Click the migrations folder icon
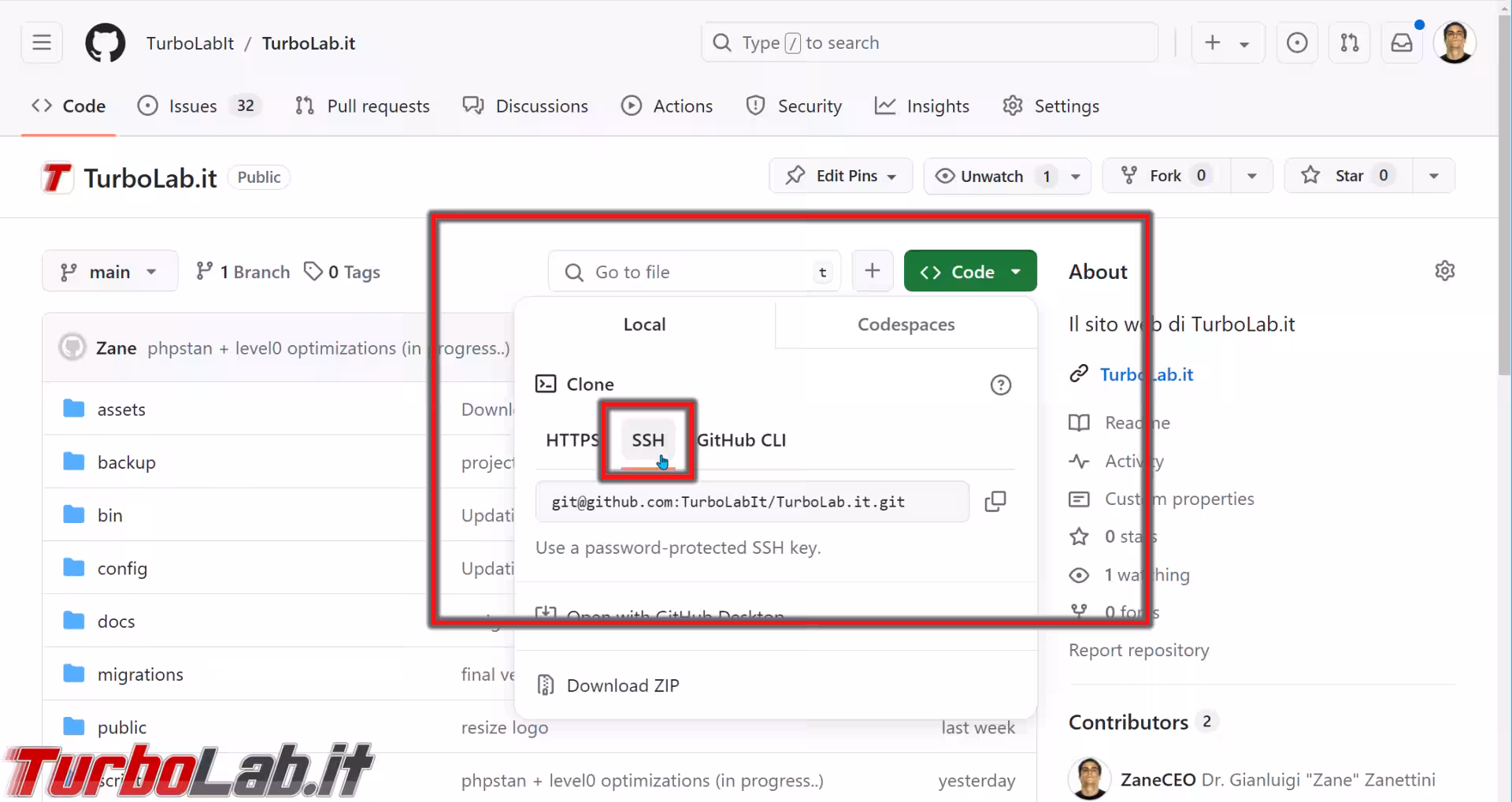This screenshot has height=802, width=1512. [74, 673]
